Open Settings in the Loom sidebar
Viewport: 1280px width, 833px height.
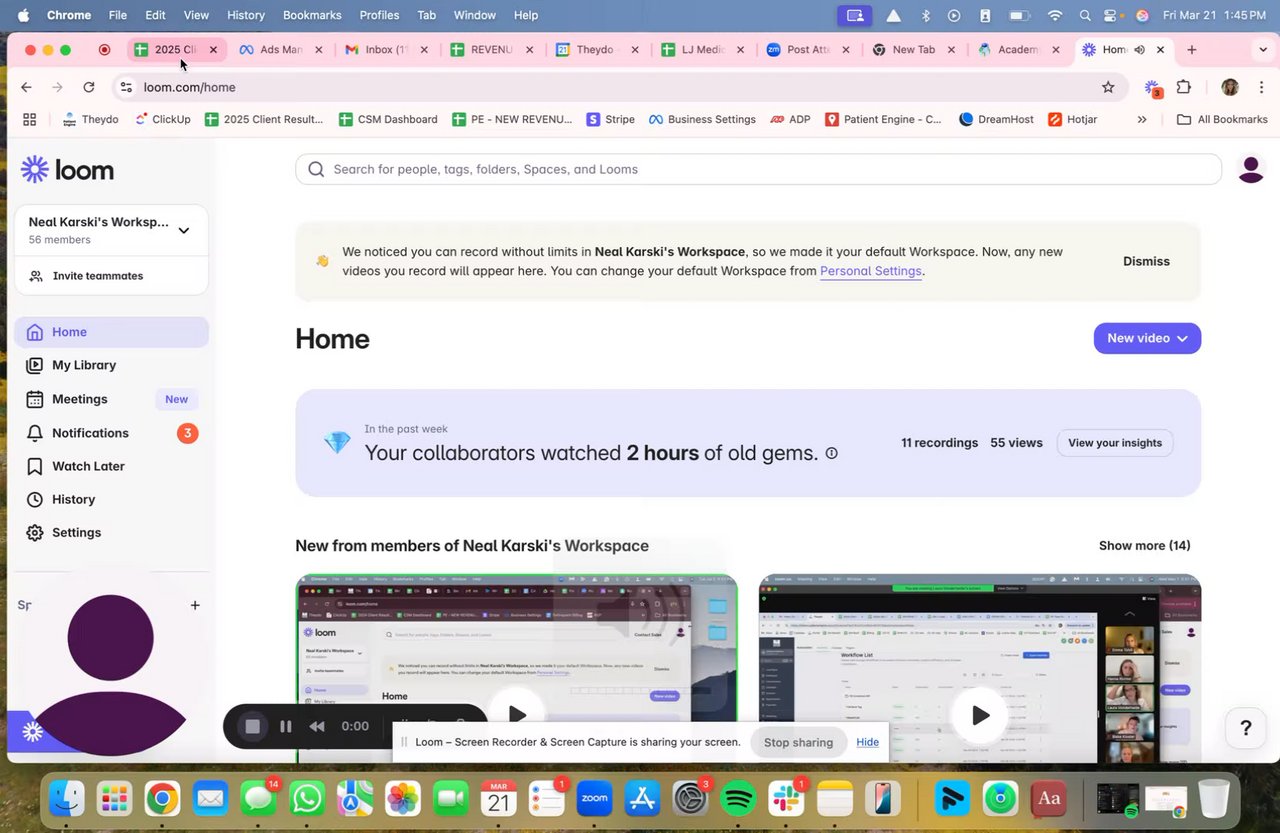click(x=111, y=532)
